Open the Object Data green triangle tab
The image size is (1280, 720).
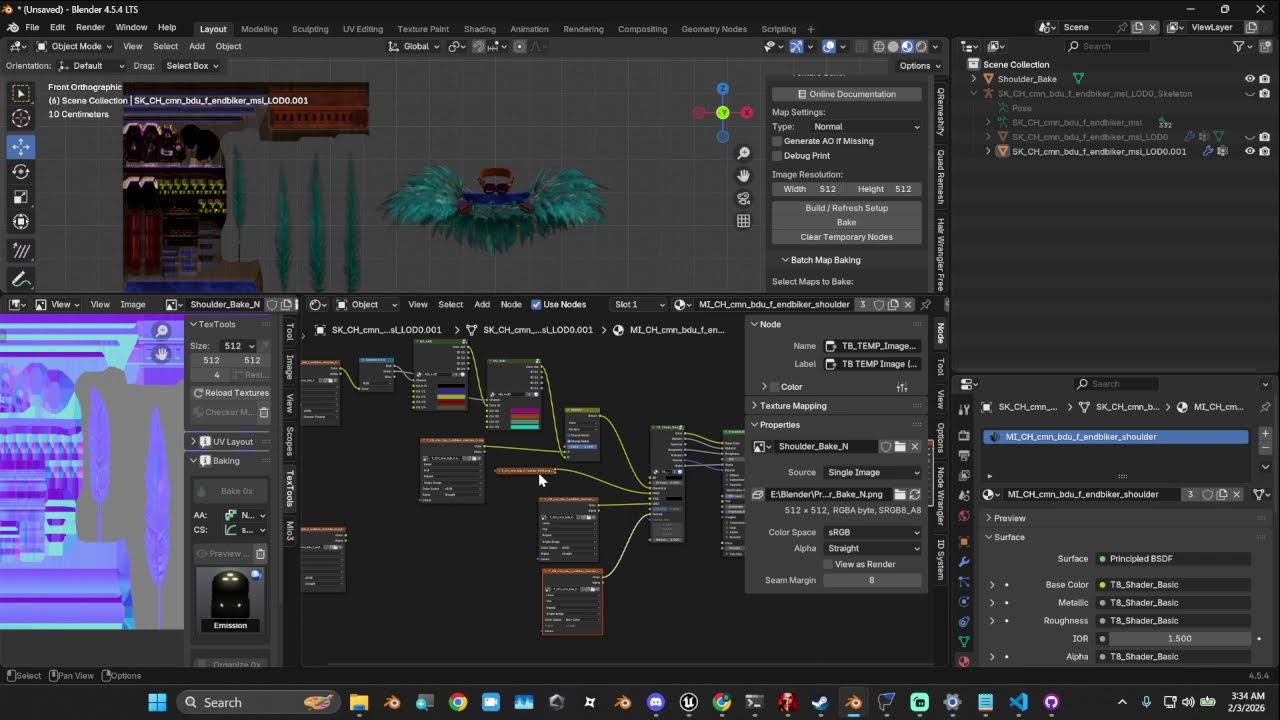[x=964, y=641]
